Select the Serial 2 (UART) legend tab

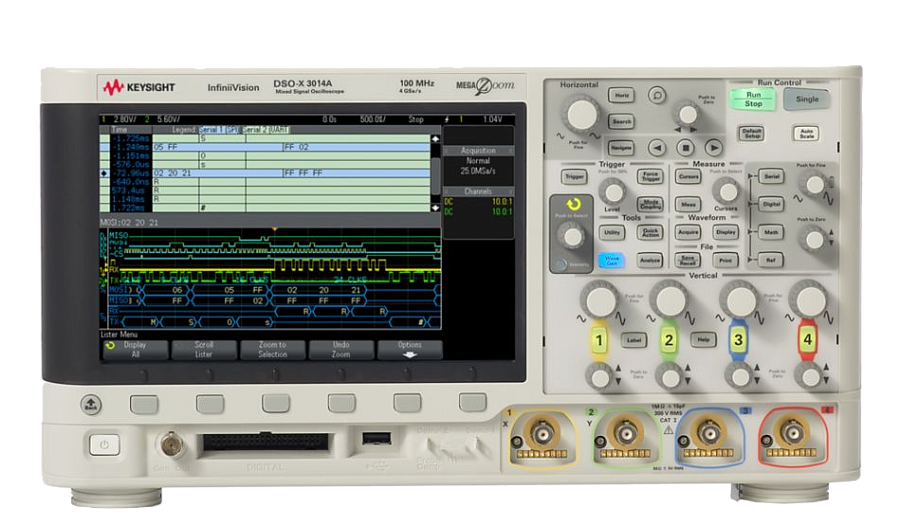(266, 130)
